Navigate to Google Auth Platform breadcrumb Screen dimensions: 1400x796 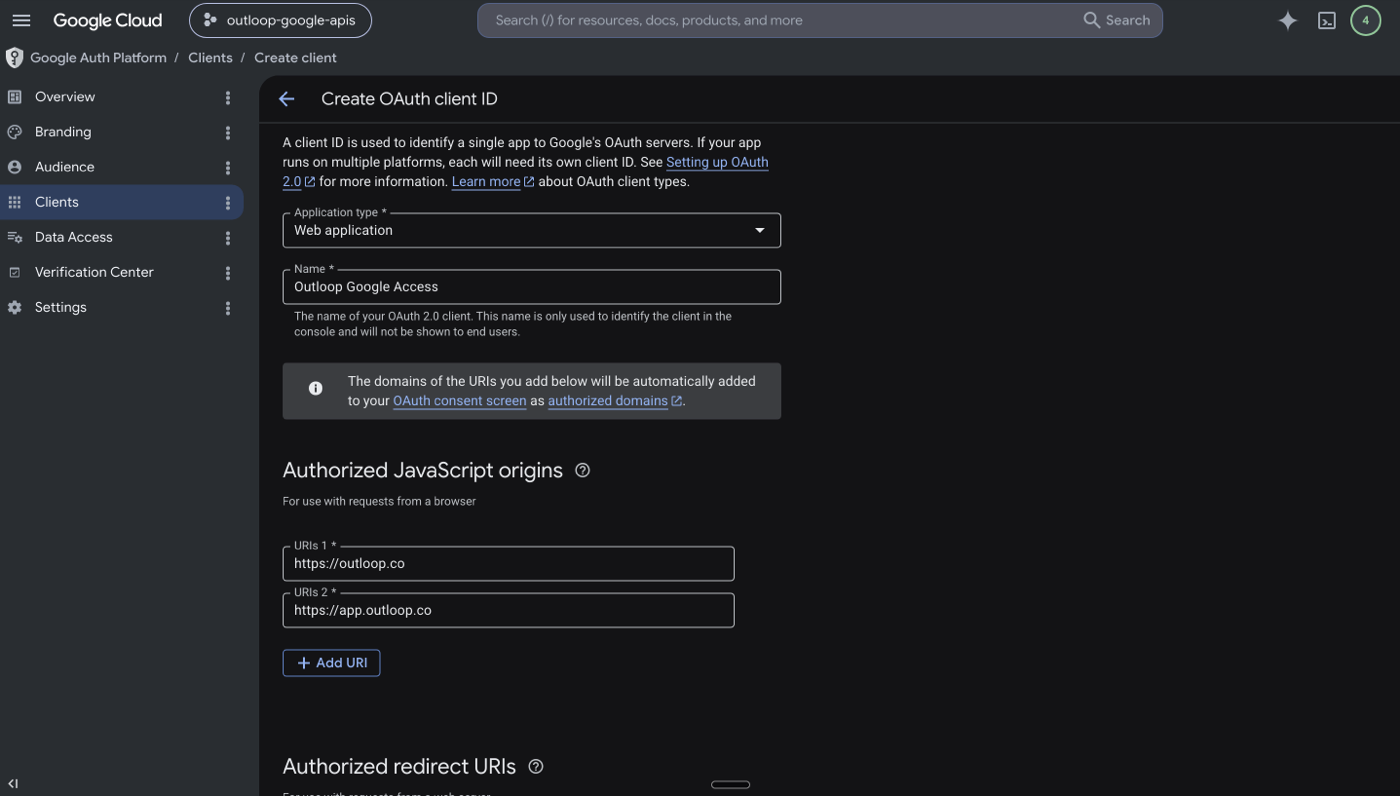point(98,58)
